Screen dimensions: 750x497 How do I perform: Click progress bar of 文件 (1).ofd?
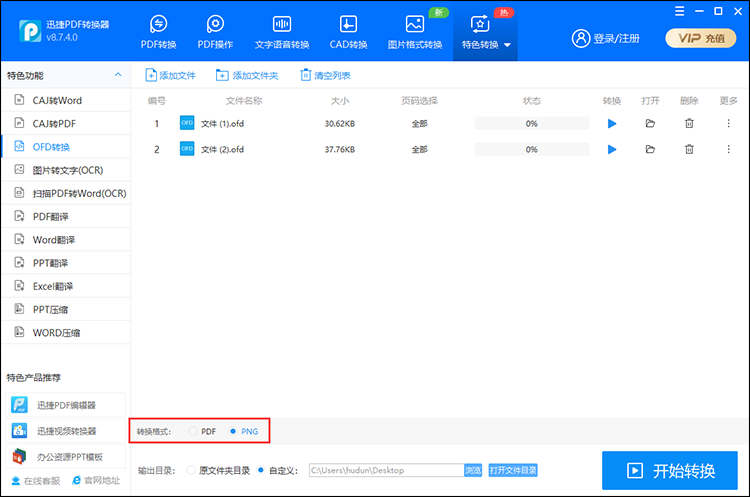pos(532,123)
